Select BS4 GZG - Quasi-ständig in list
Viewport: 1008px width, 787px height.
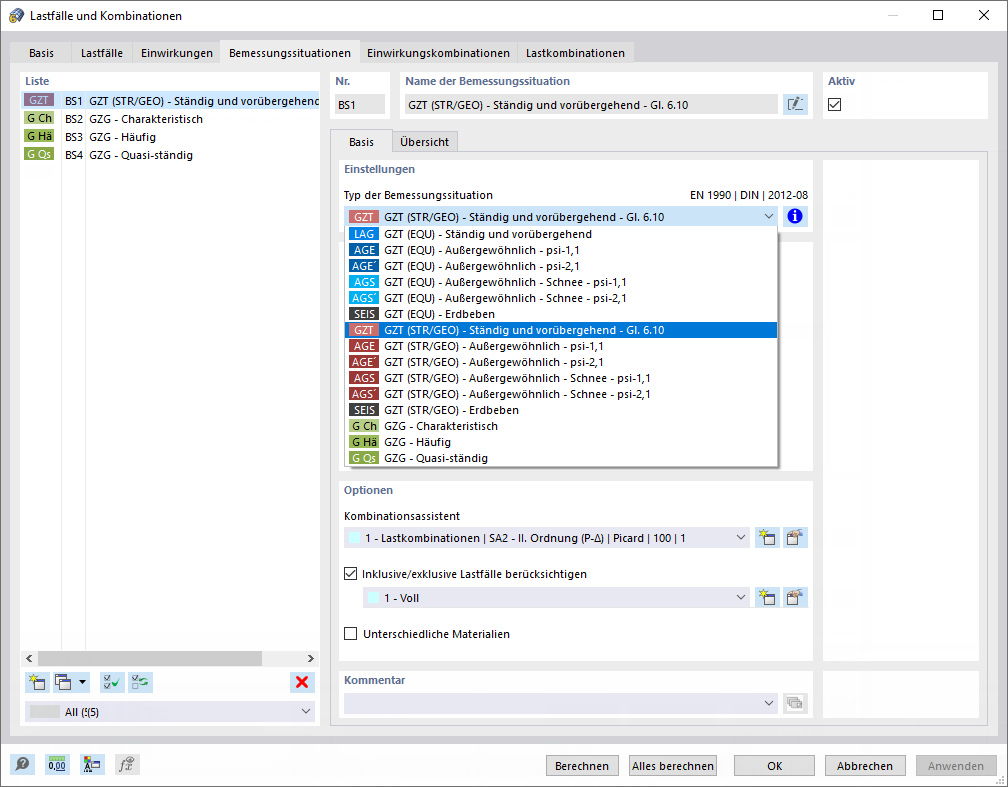(170, 155)
